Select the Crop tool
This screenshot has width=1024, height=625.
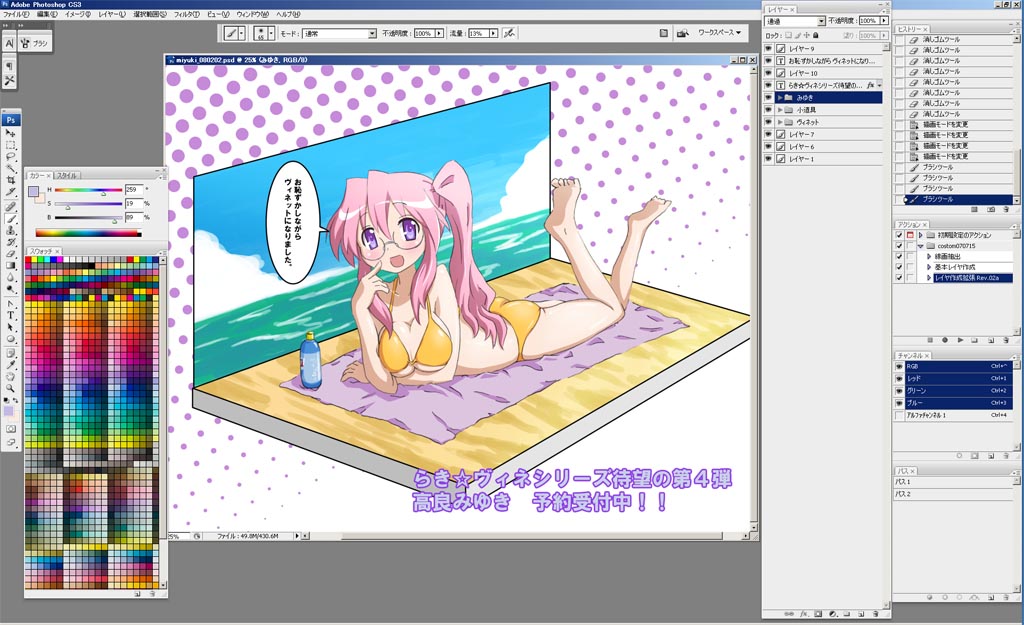click(10, 180)
